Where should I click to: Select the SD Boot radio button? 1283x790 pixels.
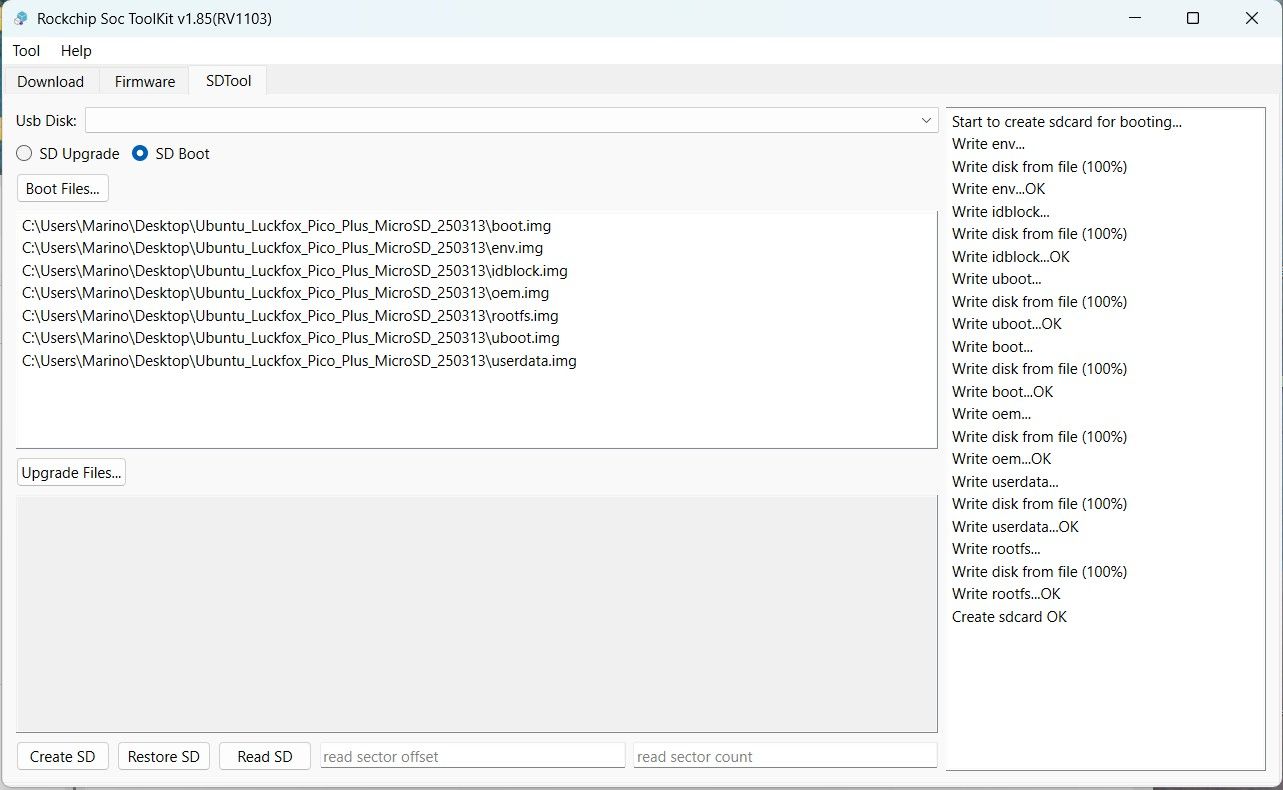tap(171, 154)
